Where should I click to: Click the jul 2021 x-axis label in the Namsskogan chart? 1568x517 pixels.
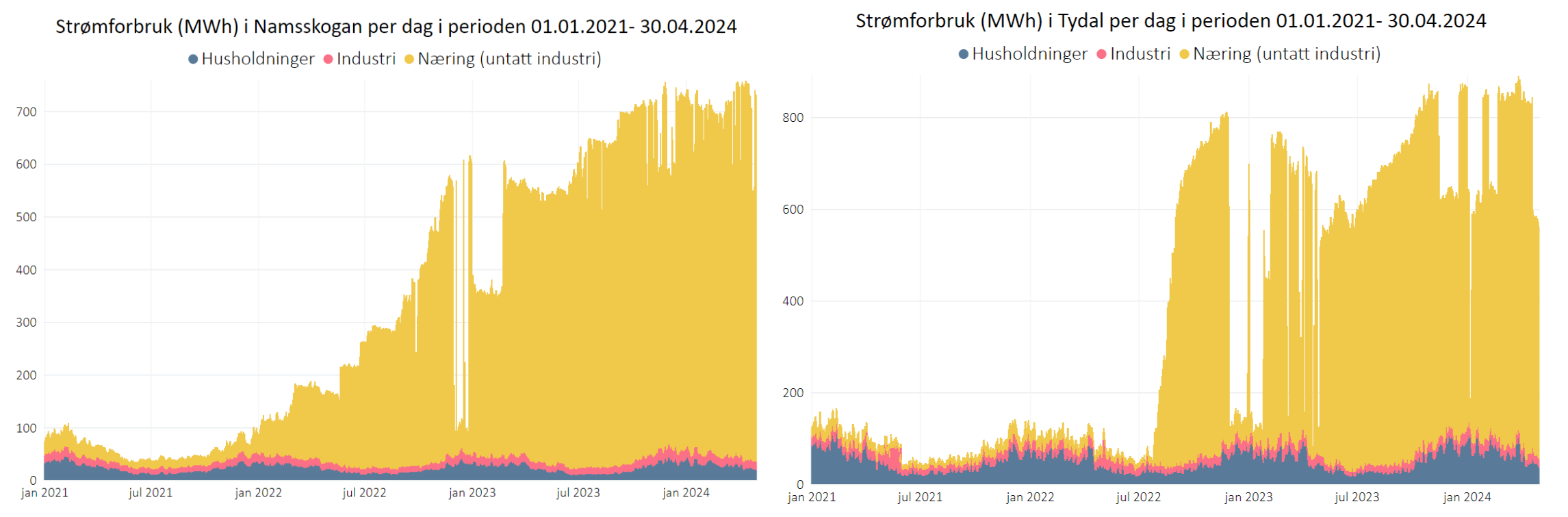click(151, 493)
